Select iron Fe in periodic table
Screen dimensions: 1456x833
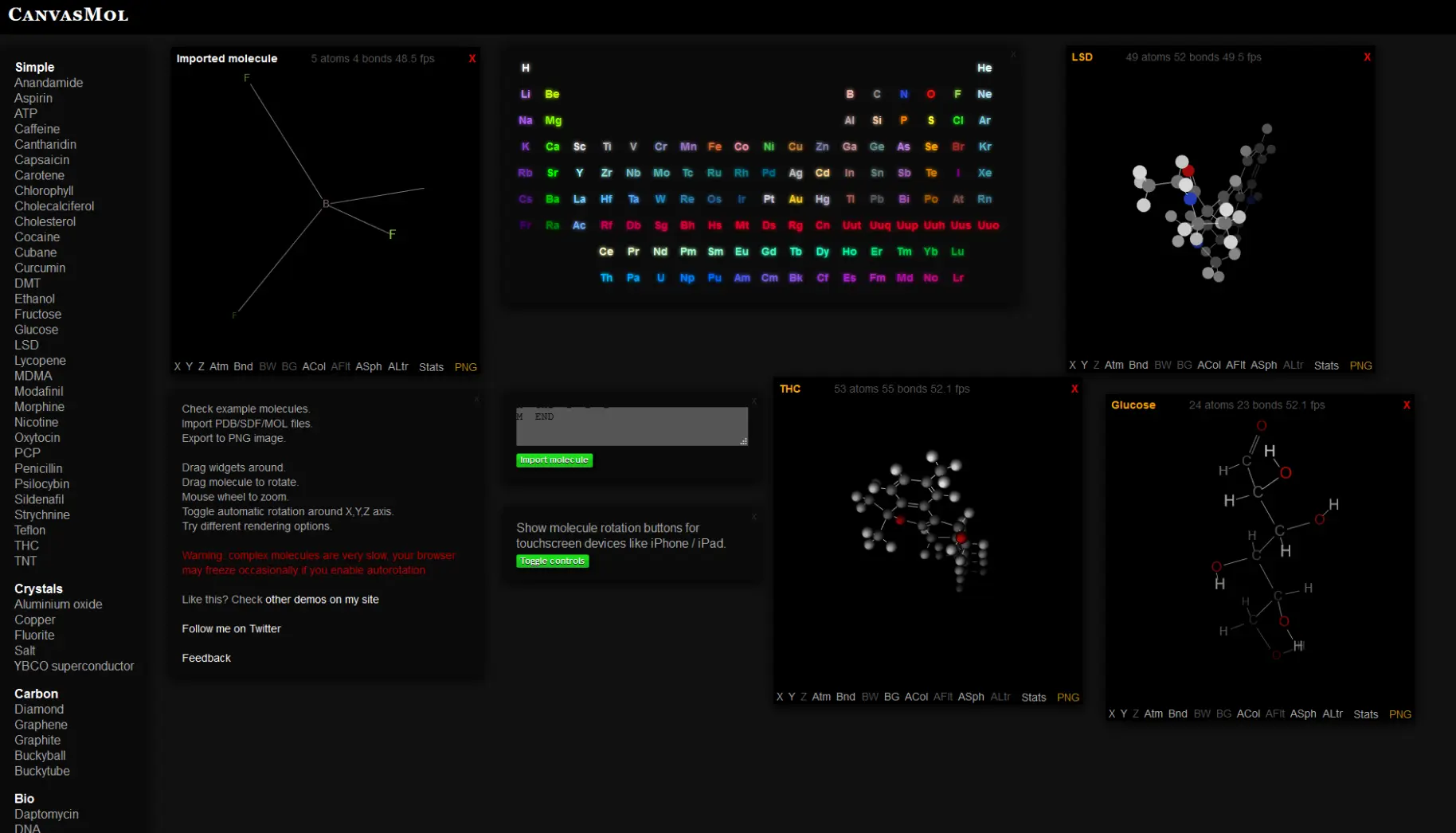click(x=714, y=147)
